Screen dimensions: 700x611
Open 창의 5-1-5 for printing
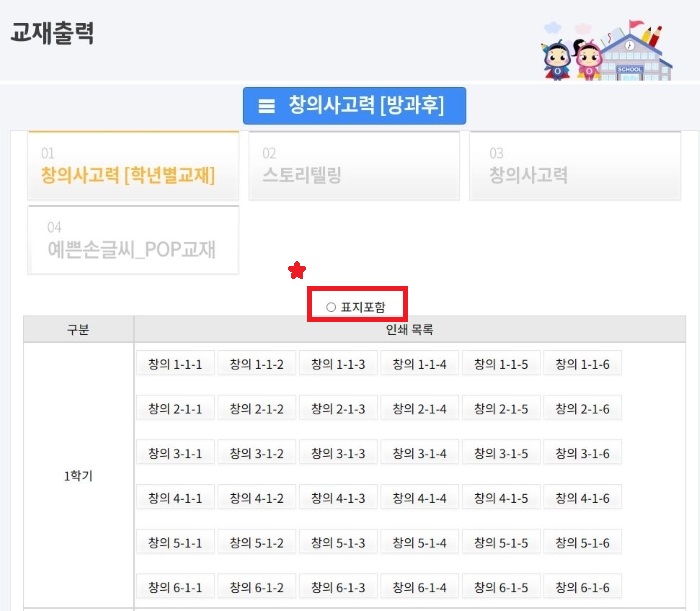(x=501, y=542)
